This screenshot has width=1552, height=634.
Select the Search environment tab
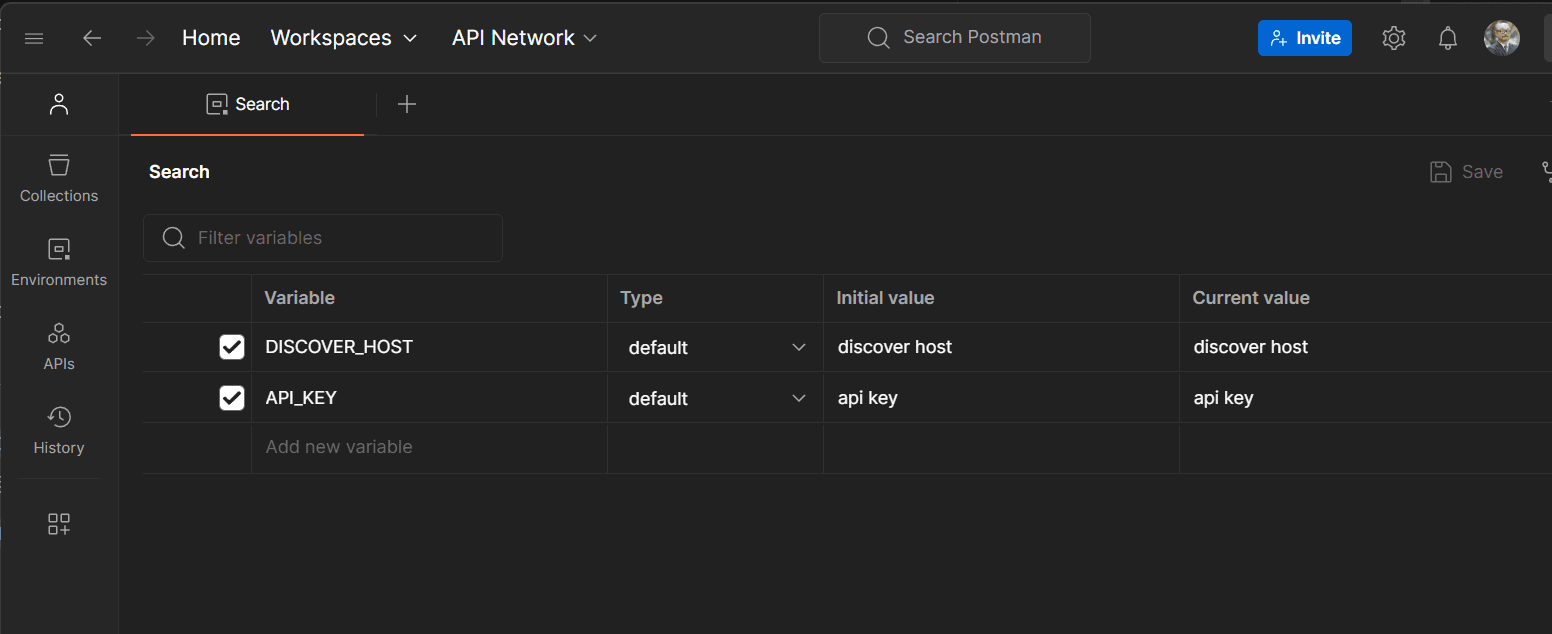coord(248,104)
